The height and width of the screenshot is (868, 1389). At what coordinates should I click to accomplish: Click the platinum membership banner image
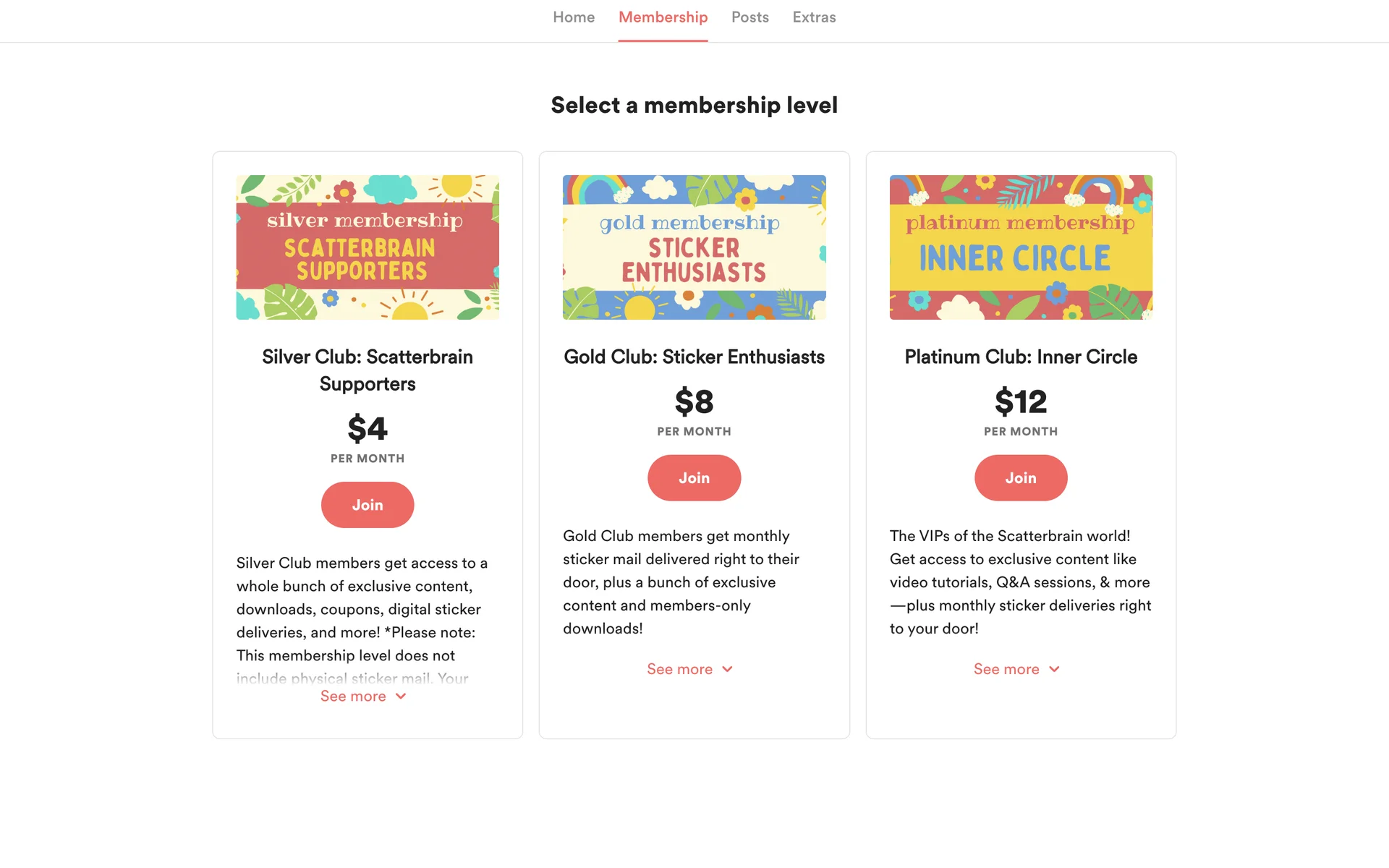pos(1020,247)
